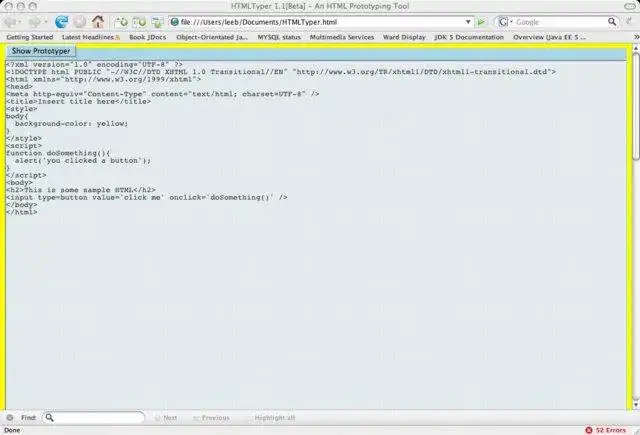Go forward to the next page

coord(34,22)
